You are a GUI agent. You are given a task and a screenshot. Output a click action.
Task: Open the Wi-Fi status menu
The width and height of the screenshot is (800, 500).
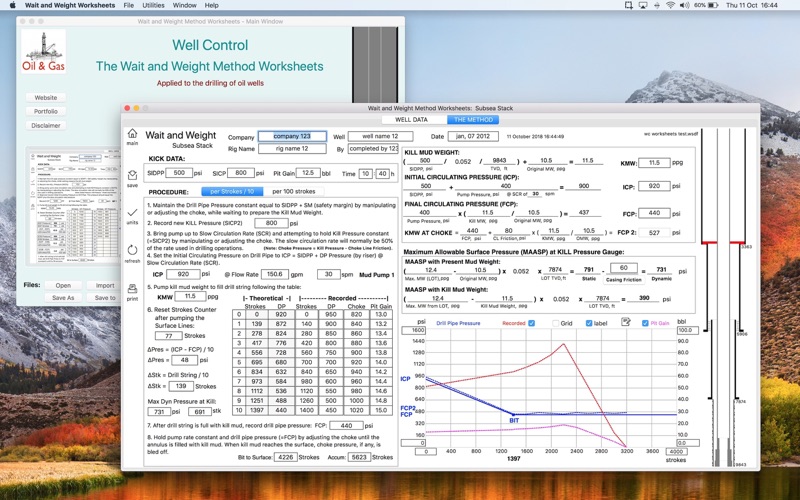pos(670,5)
